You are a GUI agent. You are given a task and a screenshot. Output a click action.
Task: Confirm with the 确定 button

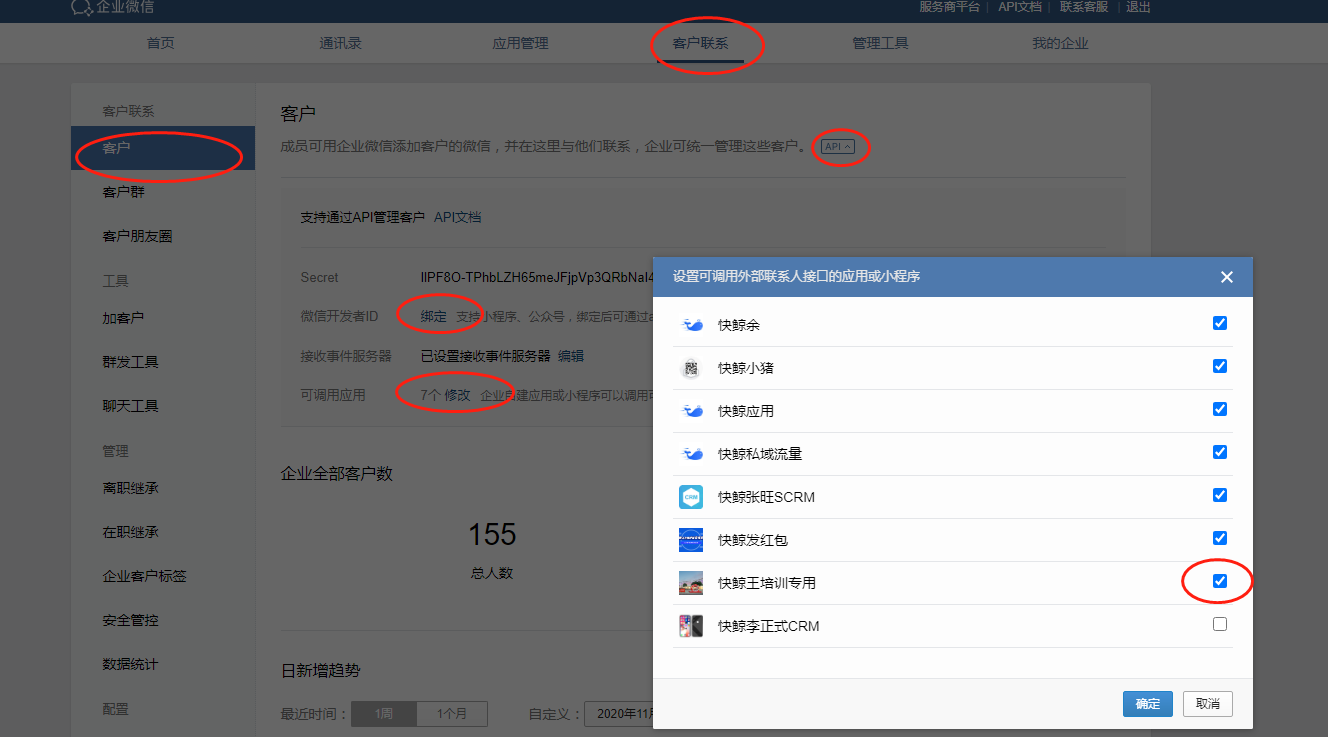point(1148,704)
